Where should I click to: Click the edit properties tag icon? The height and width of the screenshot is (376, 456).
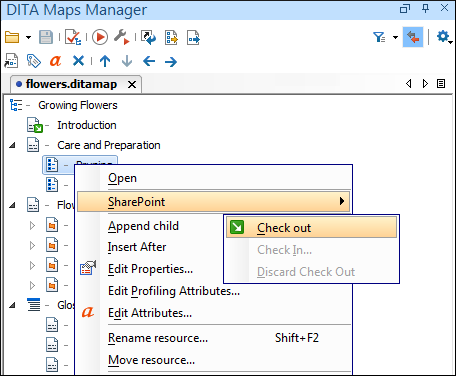(x=34, y=61)
